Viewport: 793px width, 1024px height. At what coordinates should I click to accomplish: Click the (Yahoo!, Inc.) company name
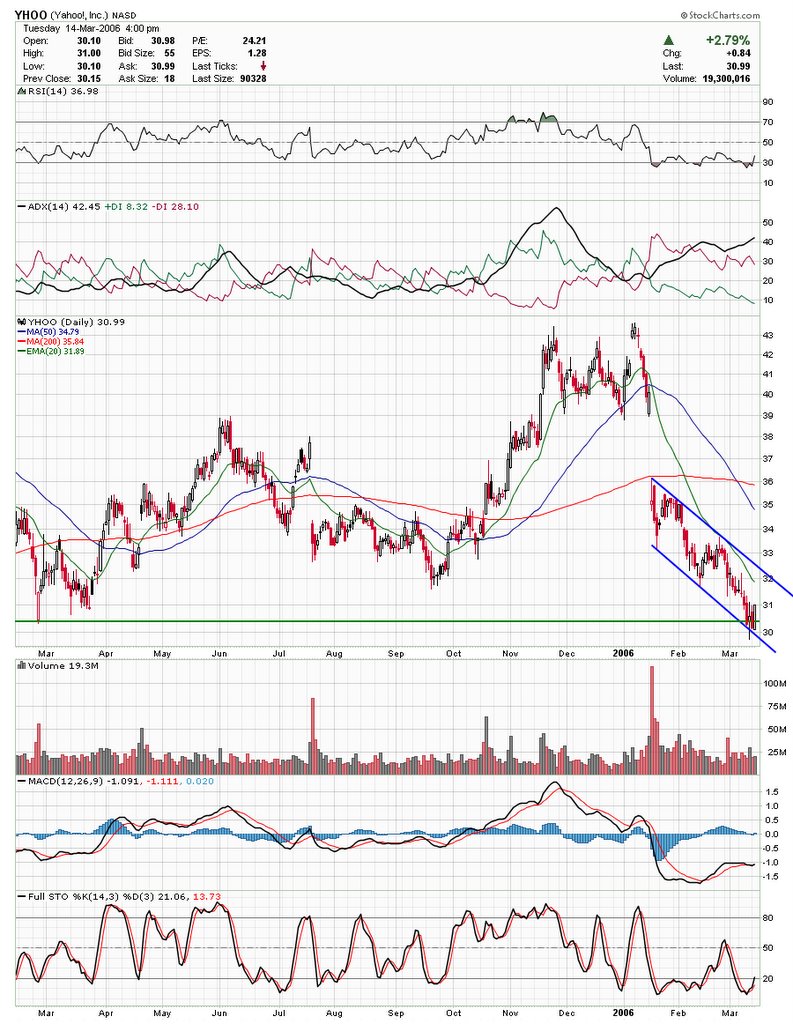pyautogui.click(x=80, y=16)
